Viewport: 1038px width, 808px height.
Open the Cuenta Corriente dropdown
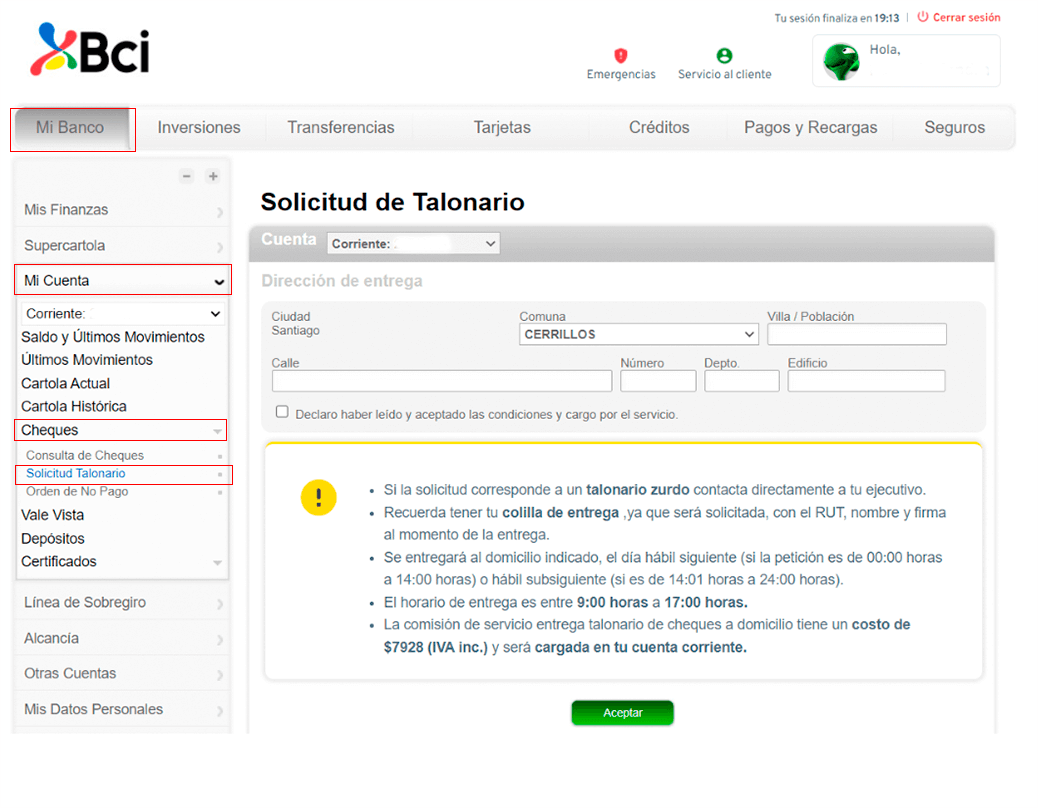click(413, 243)
